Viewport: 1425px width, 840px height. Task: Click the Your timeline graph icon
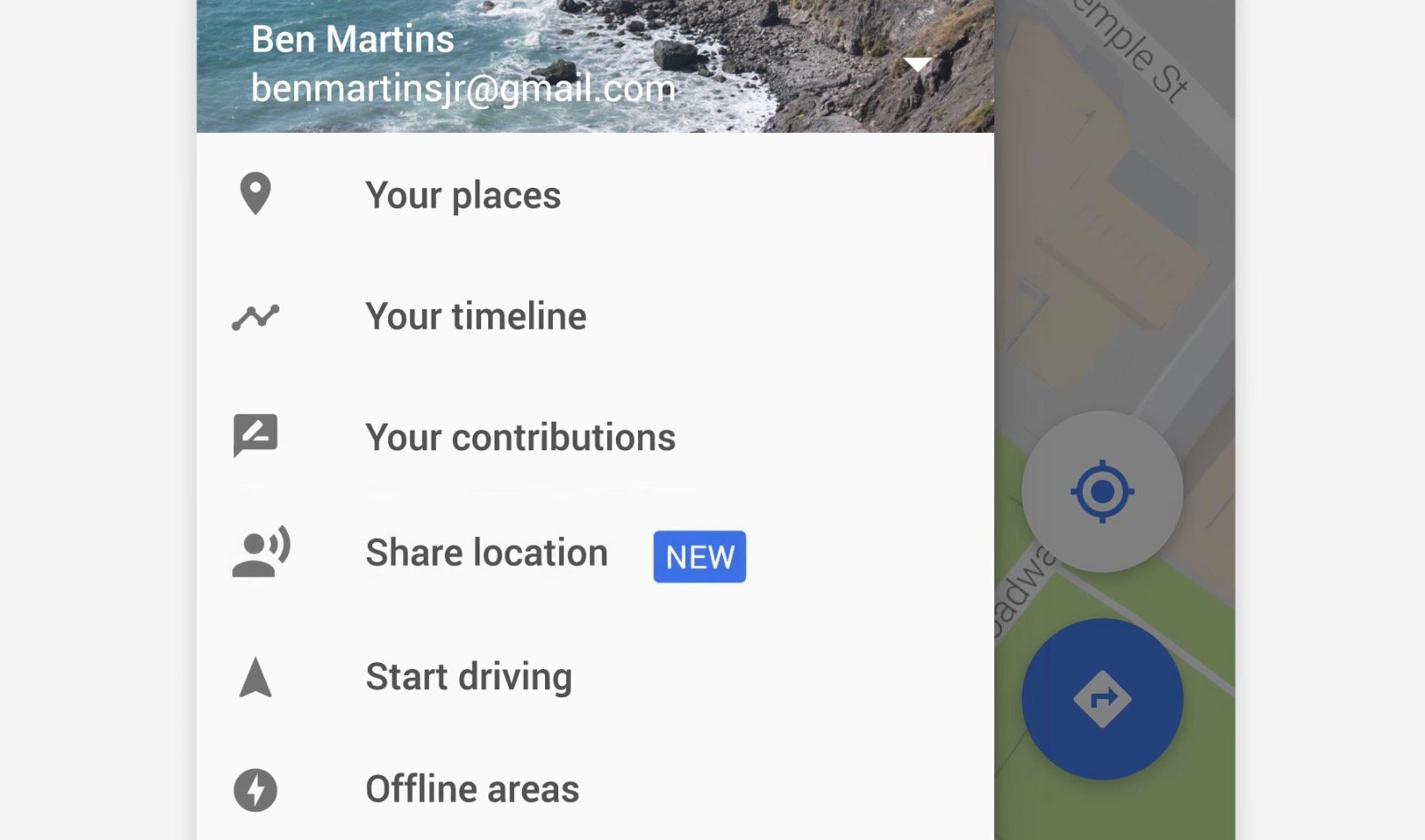pos(255,316)
